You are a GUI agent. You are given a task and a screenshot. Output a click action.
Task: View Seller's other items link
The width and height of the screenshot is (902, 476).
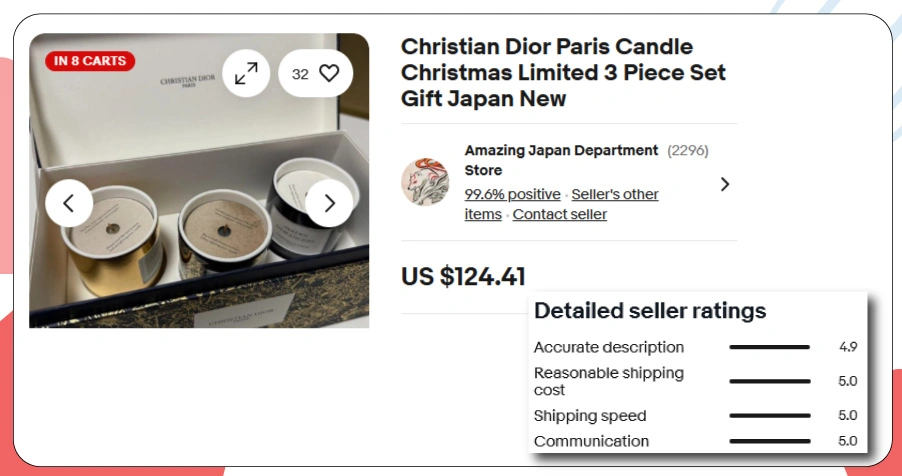tap(614, 194)
